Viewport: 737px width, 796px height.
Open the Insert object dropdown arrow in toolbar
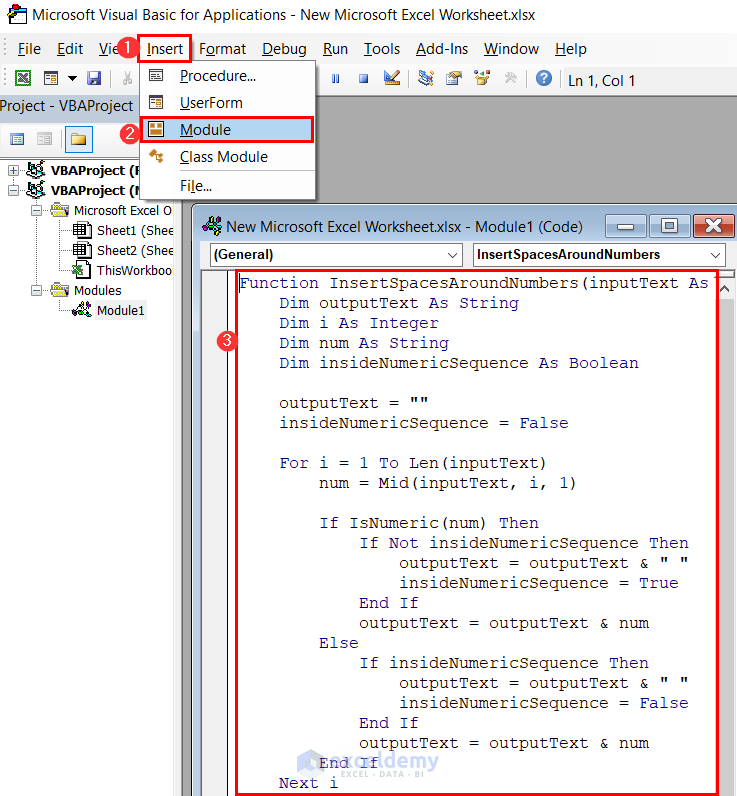72,78
